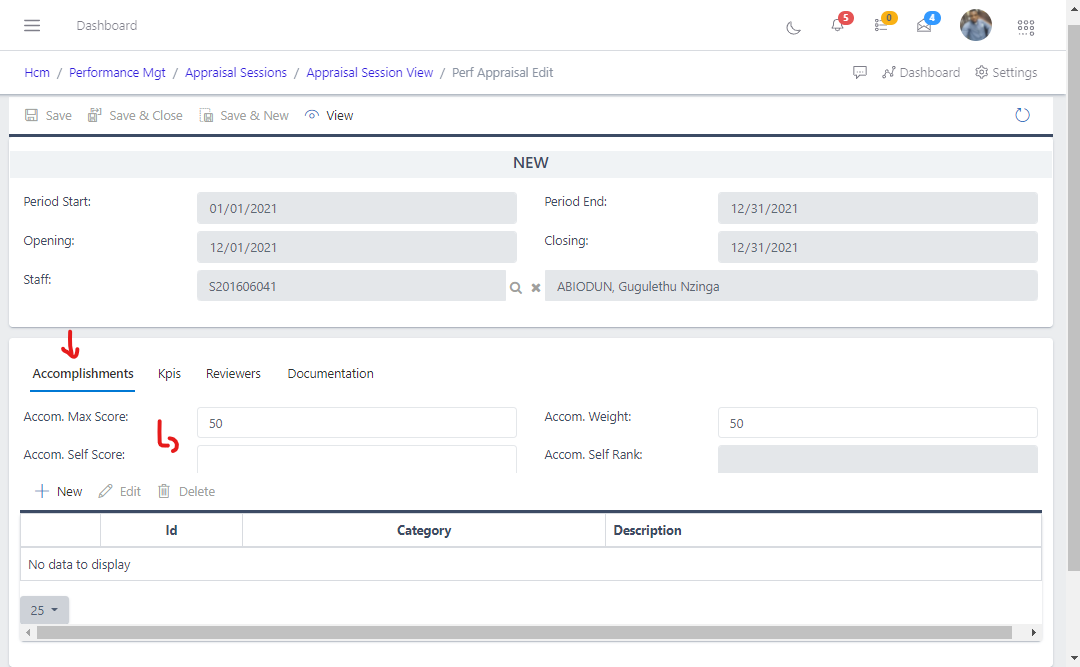Open the hamburger navigation menu
Viewport: 1080px width, 667px height.
(x=32, y=25)
